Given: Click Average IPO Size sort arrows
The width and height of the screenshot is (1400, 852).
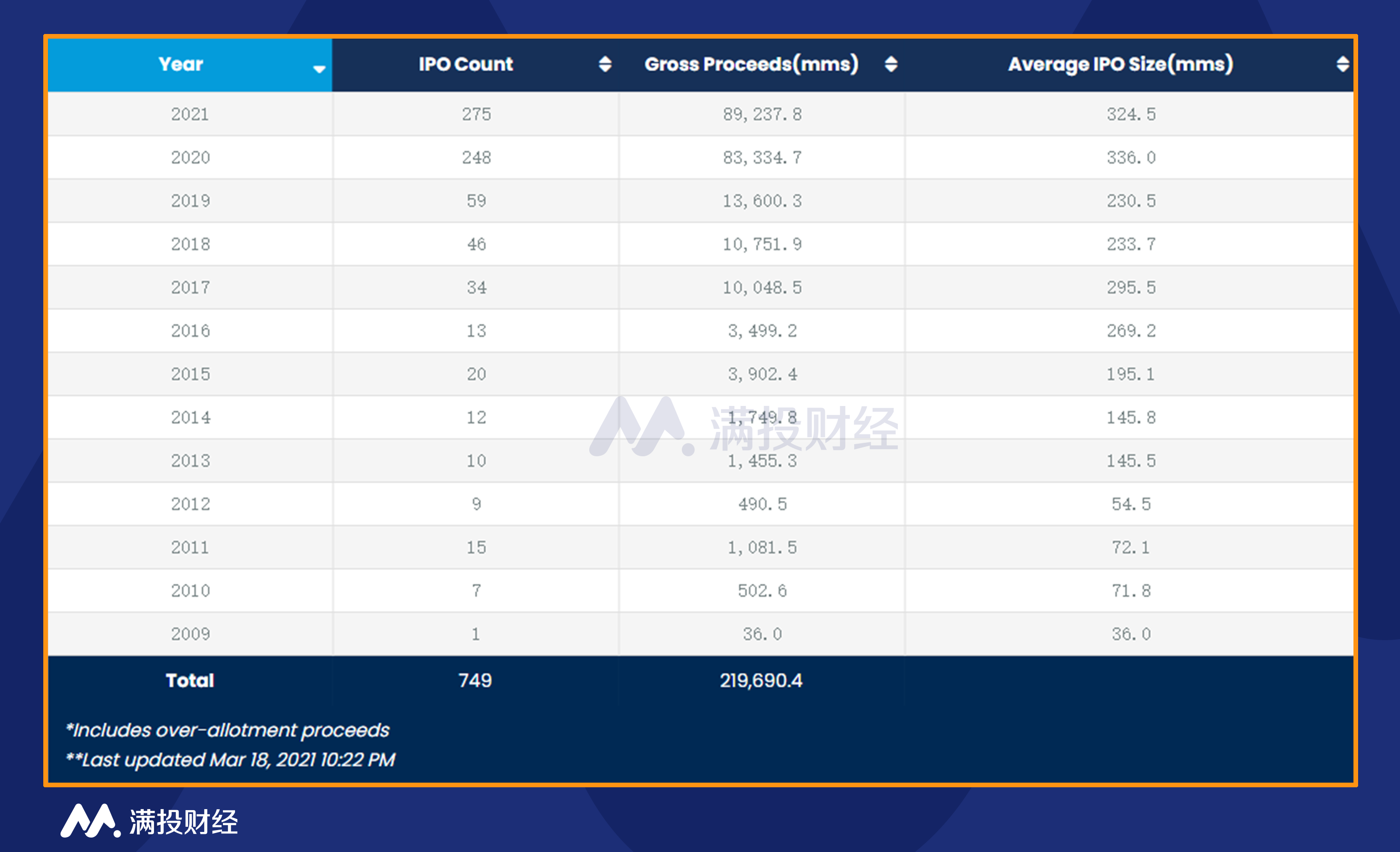Looking at the screenshot, I should click(1343, 64).
